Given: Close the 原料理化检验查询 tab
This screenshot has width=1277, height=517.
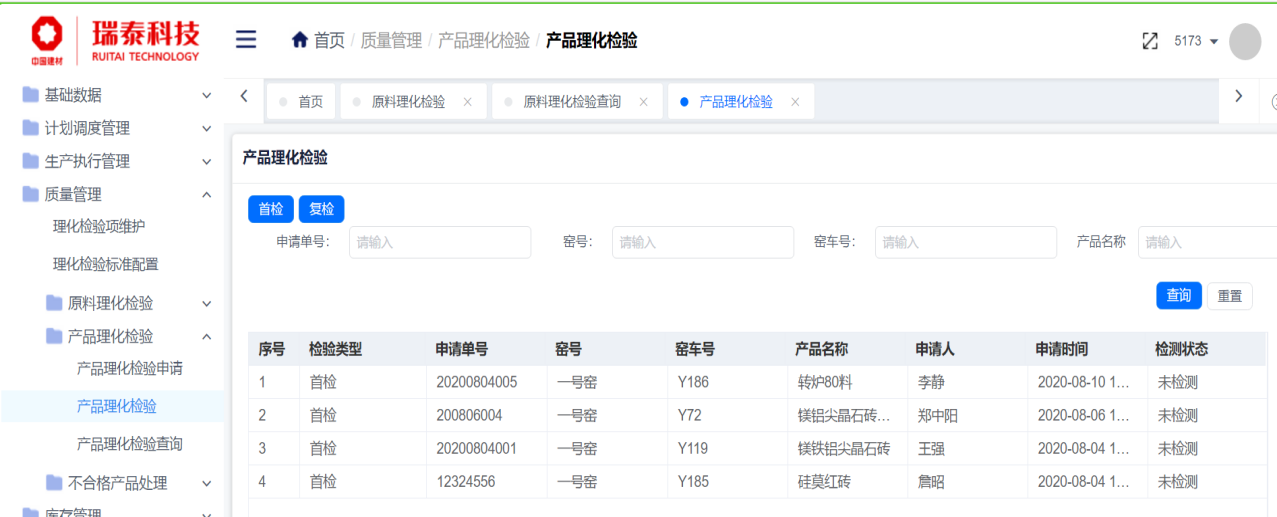Looking at the screenshot, I should click(643, 102).
